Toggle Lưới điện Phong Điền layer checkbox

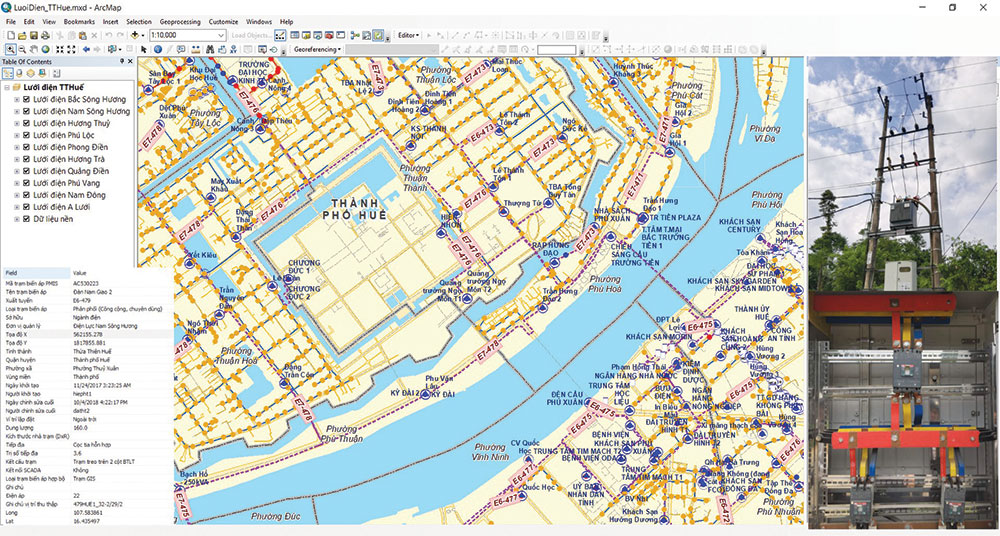pos(26,147)
